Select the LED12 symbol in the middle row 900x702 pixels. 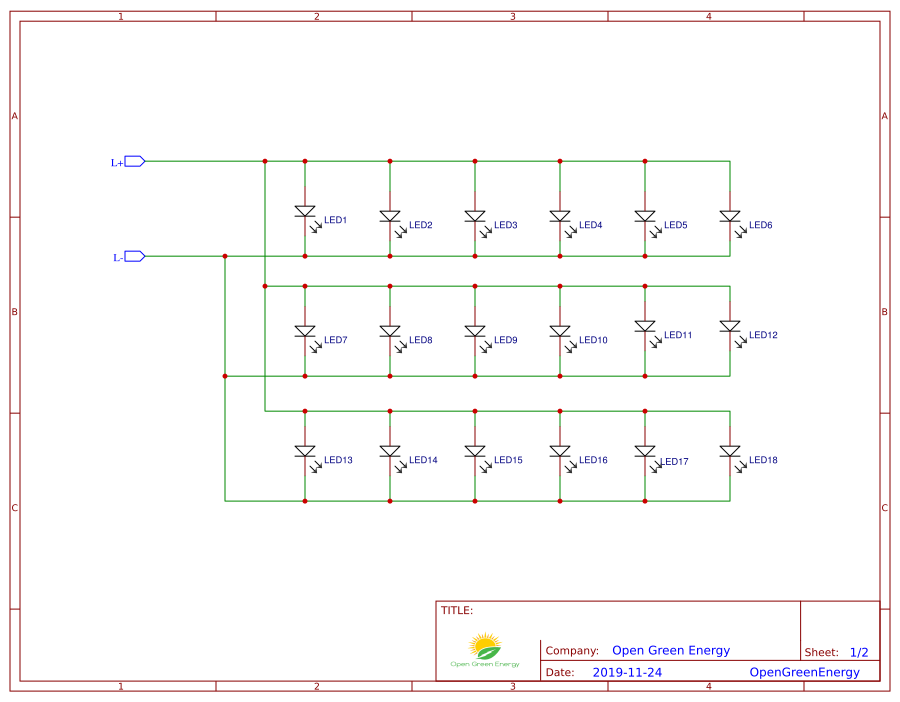point(731,327)
